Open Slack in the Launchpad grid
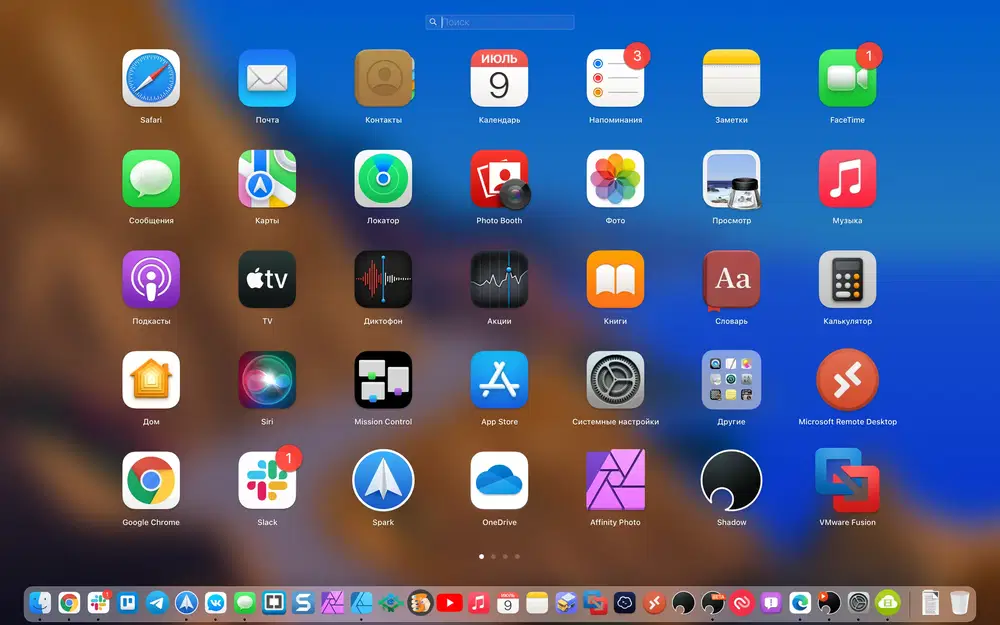The width and height of the screenshot is (1000, 625). 267,482
